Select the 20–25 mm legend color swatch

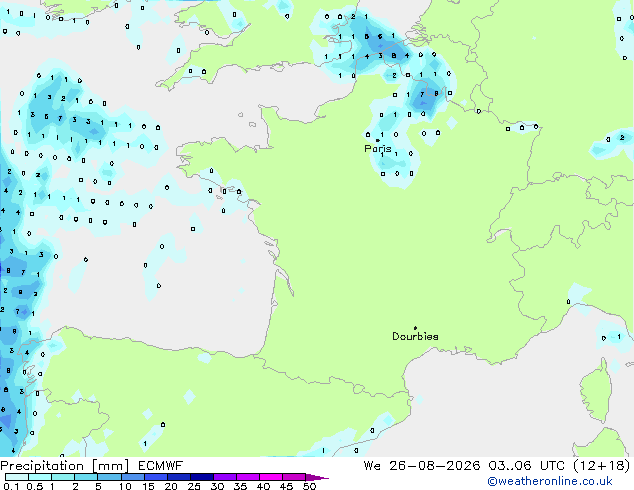pos(178,477)
